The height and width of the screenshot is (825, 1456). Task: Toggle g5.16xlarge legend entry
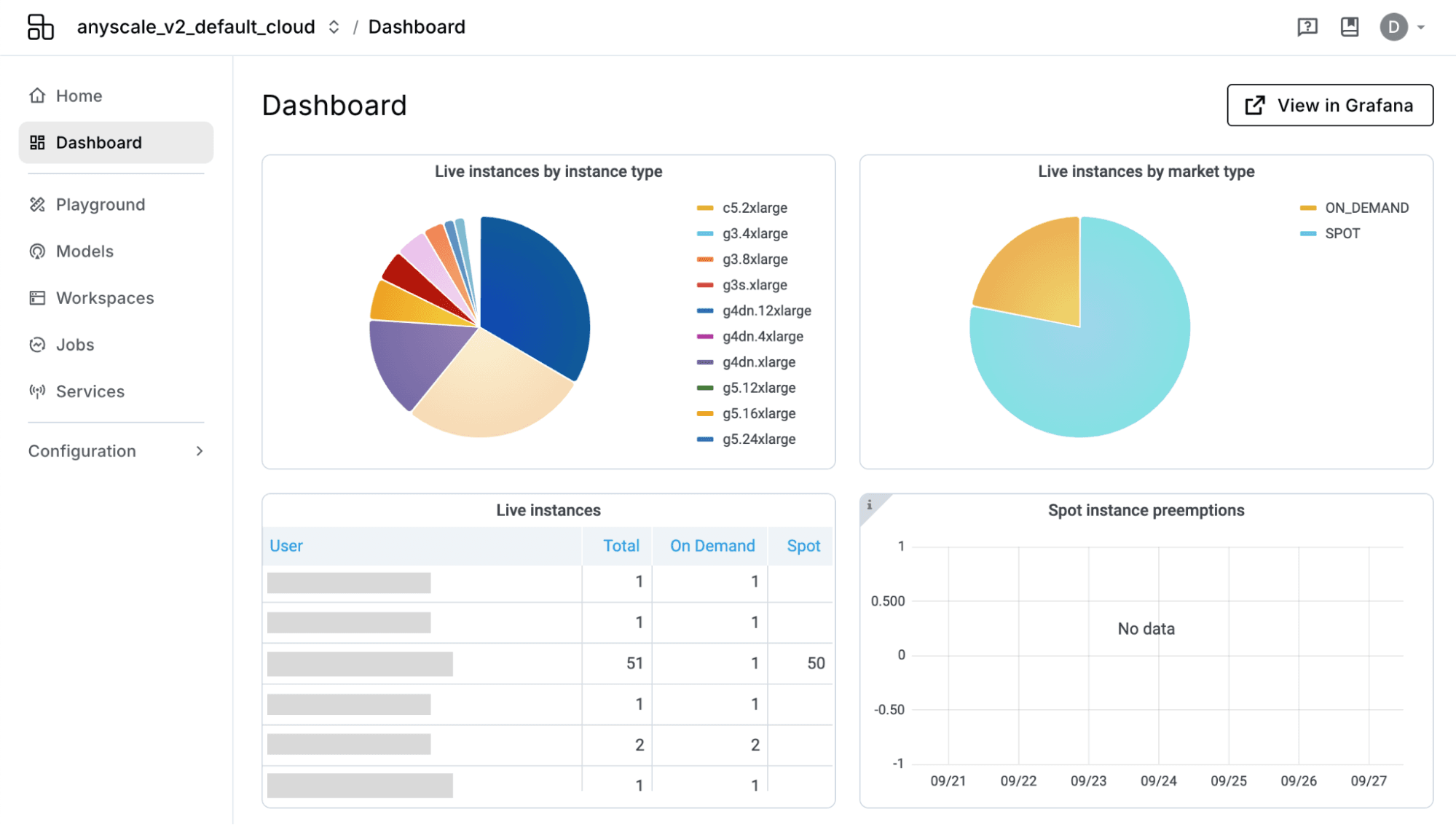click(746, 413)
